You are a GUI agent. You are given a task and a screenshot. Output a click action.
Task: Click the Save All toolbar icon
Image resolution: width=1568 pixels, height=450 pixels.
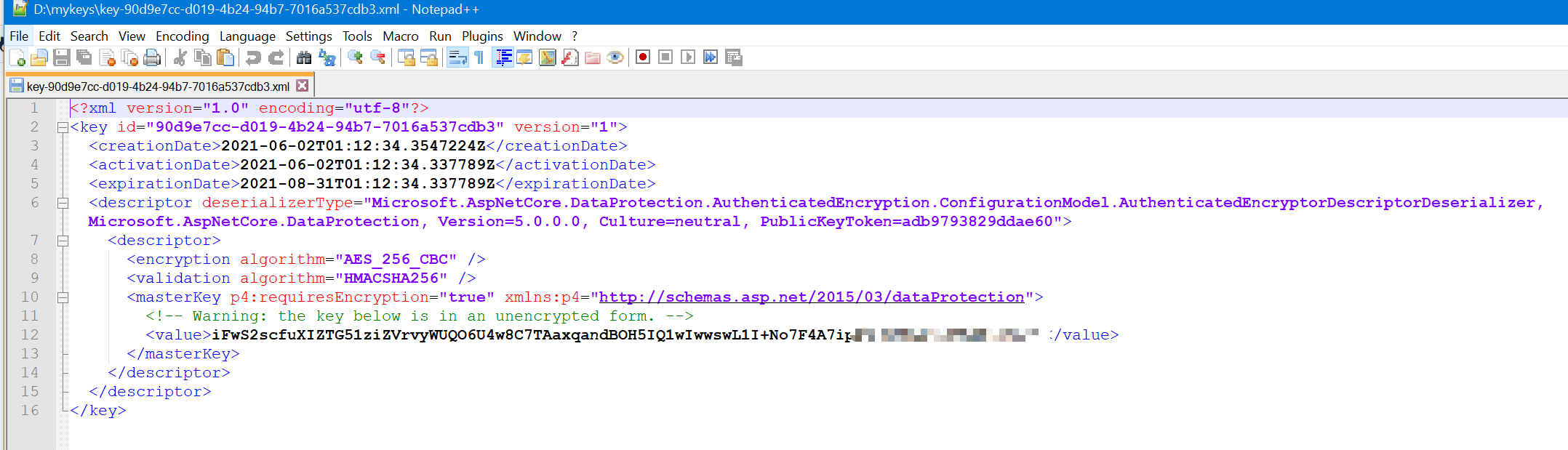[x=84, y=57]
